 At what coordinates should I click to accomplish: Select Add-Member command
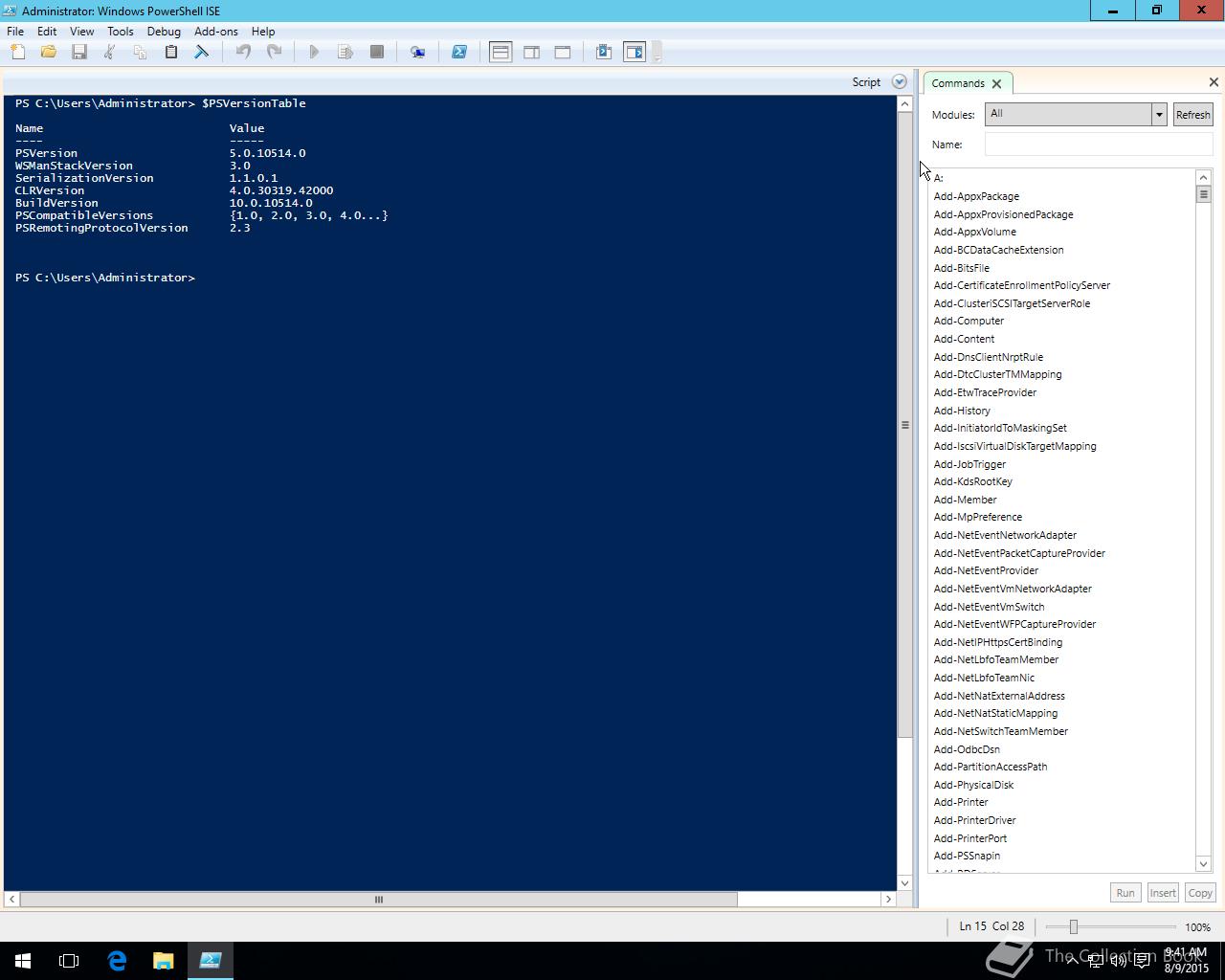tap(965, 500)
